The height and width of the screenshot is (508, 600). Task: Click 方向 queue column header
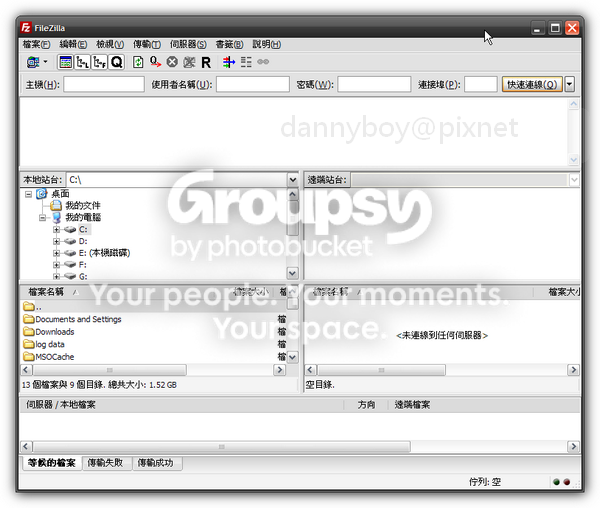point(366,405)
